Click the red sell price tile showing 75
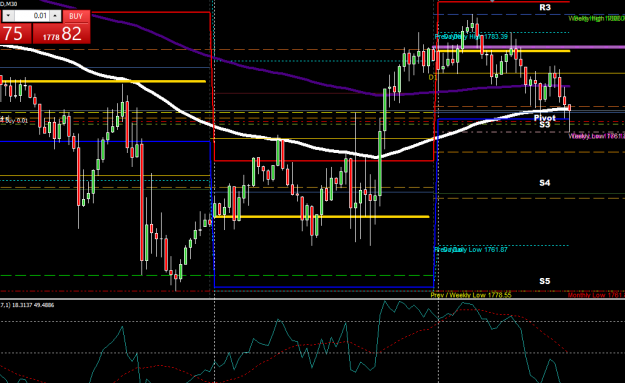The height and width of the screenshot is (383, 625). [x=15, y=33]
